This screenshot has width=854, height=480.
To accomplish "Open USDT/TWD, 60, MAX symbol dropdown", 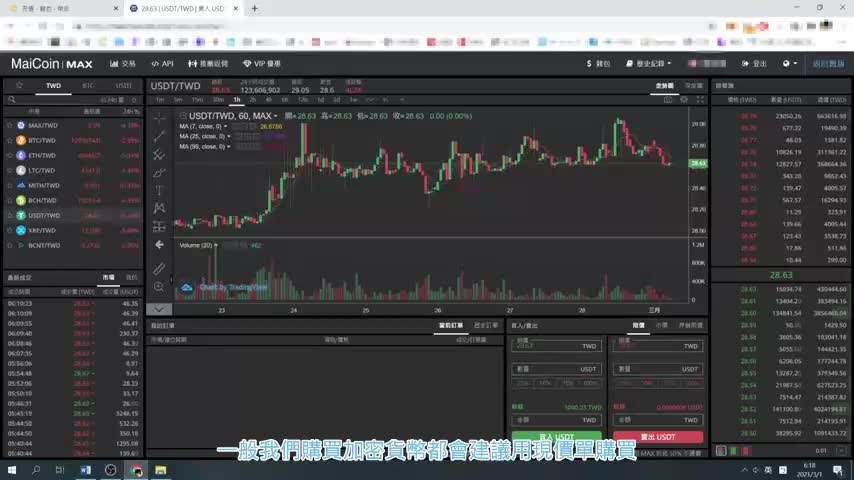I will pos(276,116).
